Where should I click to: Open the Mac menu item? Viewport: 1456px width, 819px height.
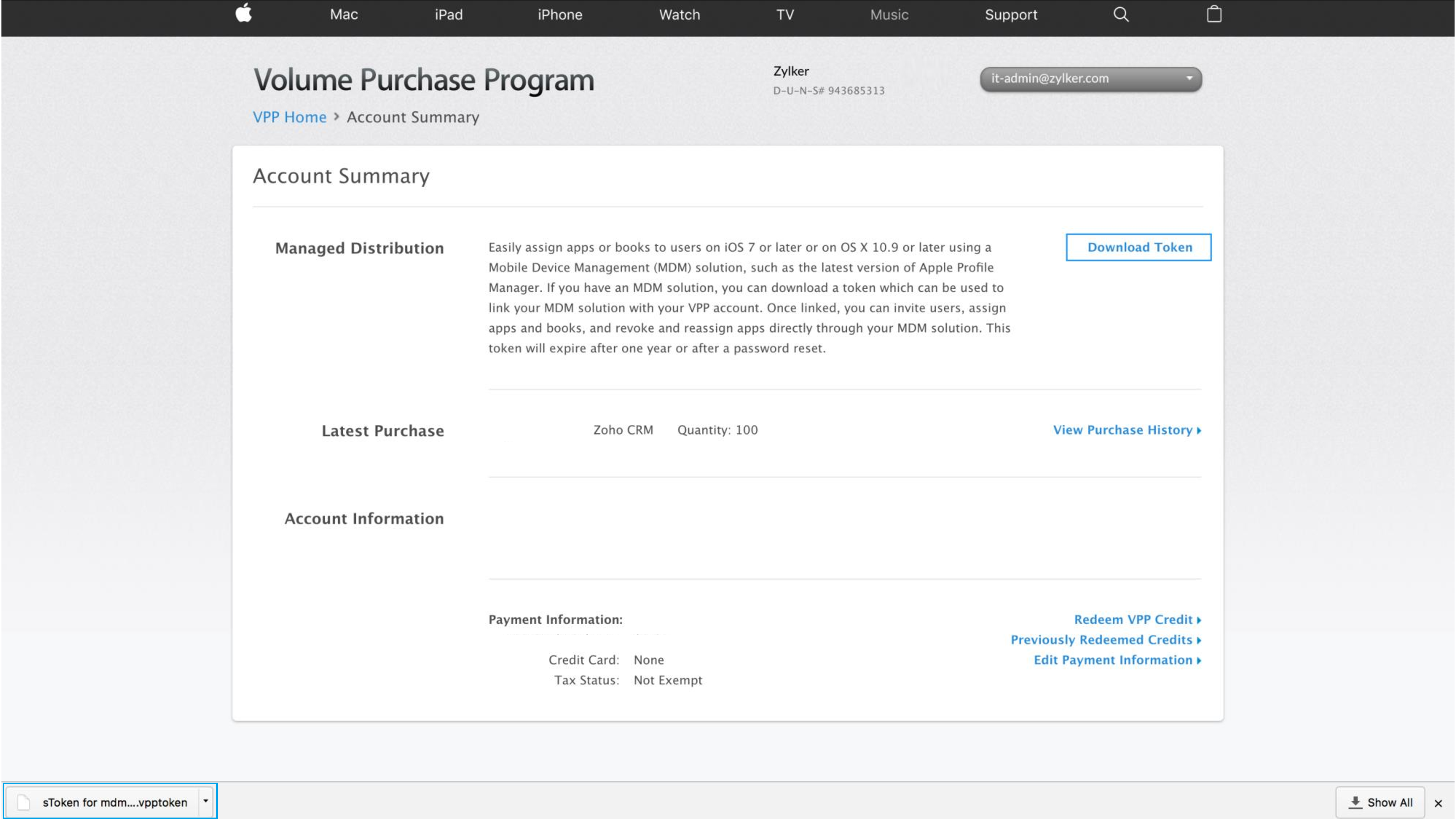(344, 15)
